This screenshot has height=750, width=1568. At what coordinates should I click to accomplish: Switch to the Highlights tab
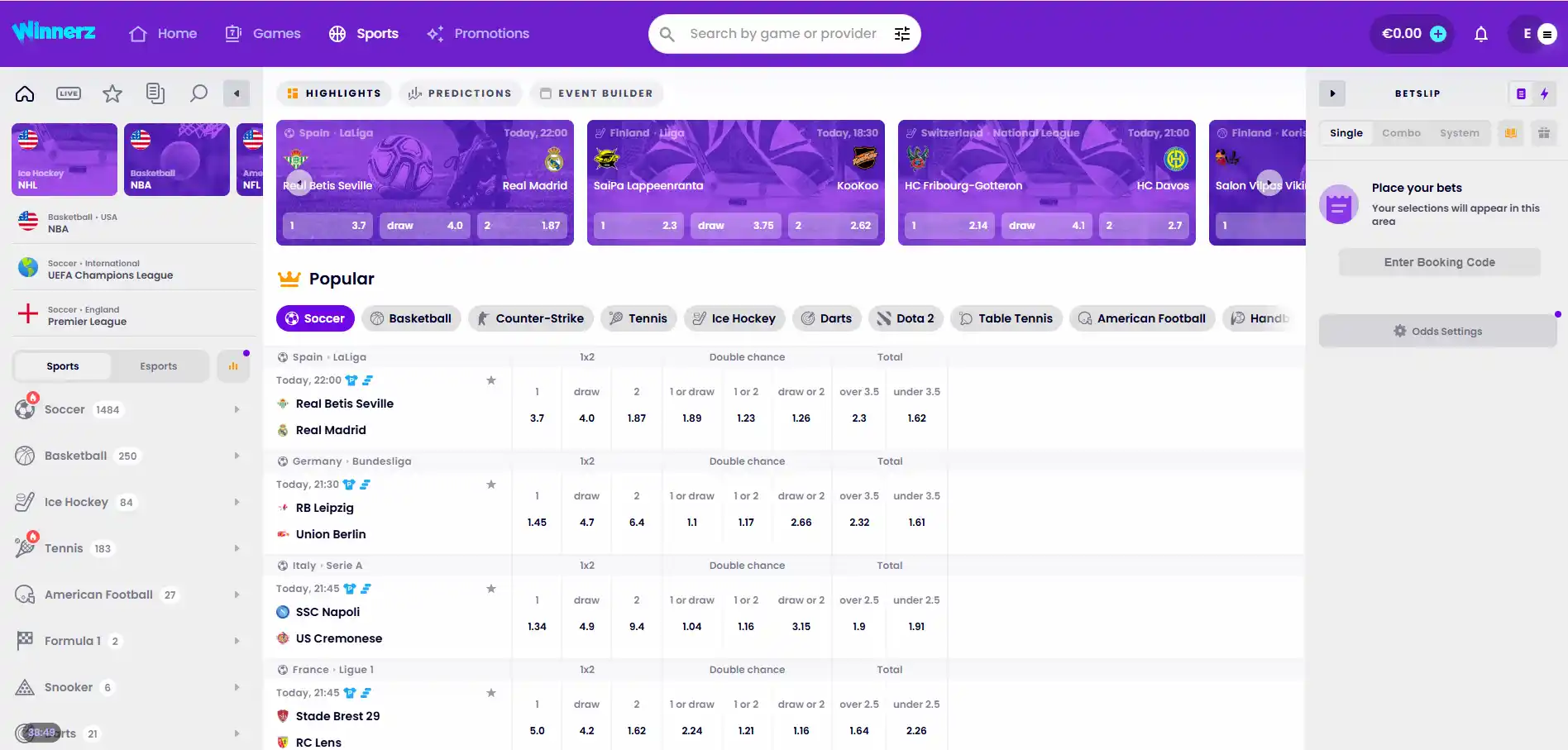pyautogui.click(x=333, y=93)
